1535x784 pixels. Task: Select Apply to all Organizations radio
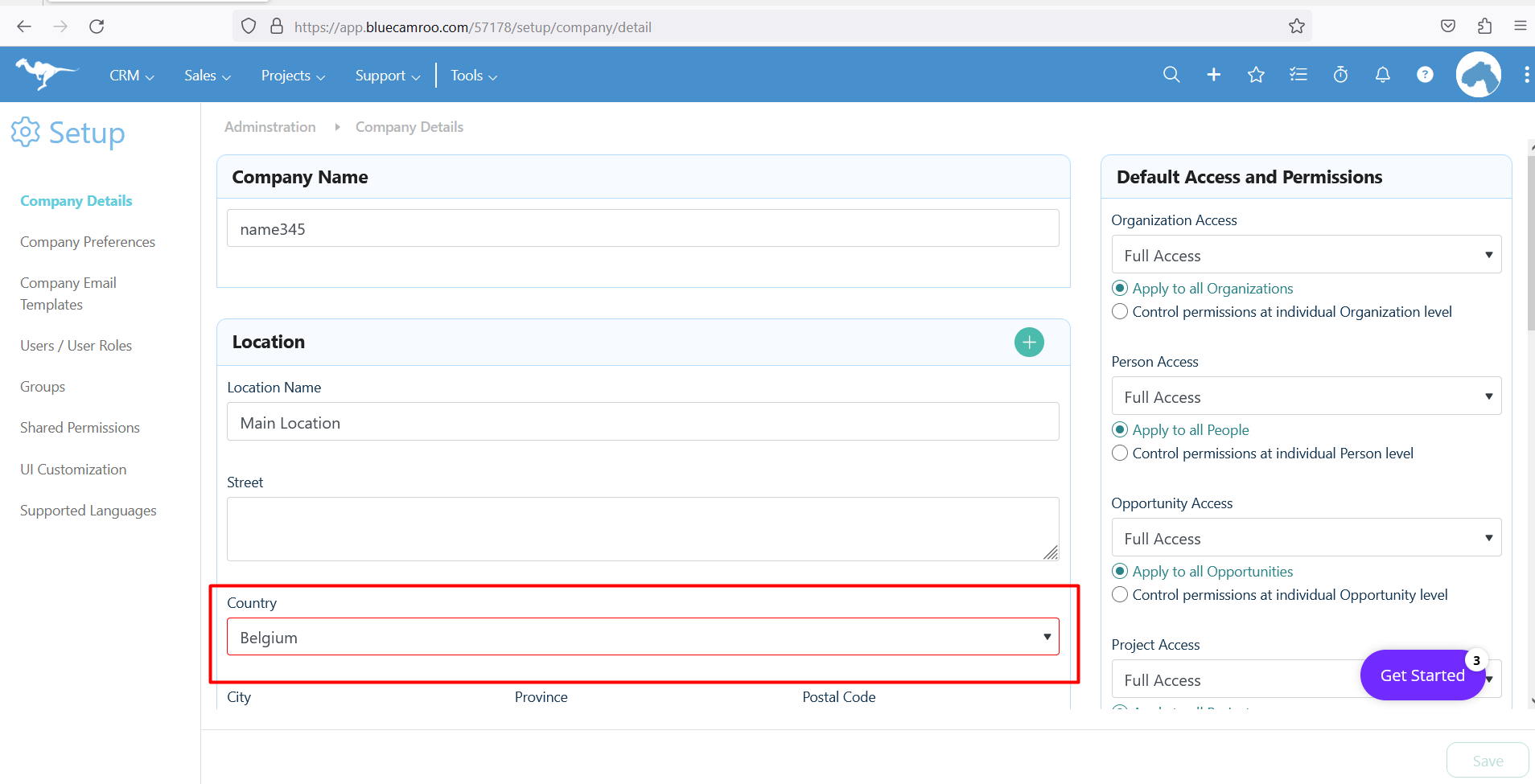[x=1120, y=289]
